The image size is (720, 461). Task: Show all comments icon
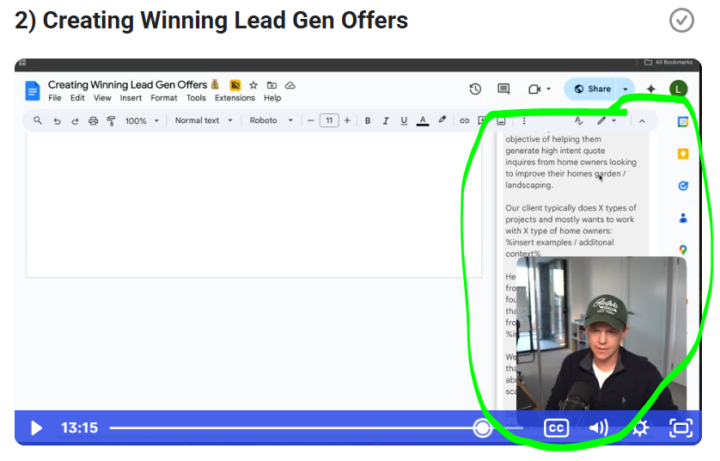(504, 89)
